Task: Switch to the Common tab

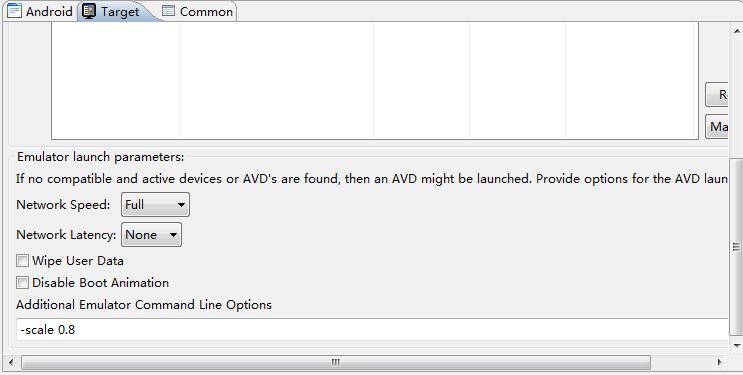Action: pyautogui.click(x=198, y=11)
